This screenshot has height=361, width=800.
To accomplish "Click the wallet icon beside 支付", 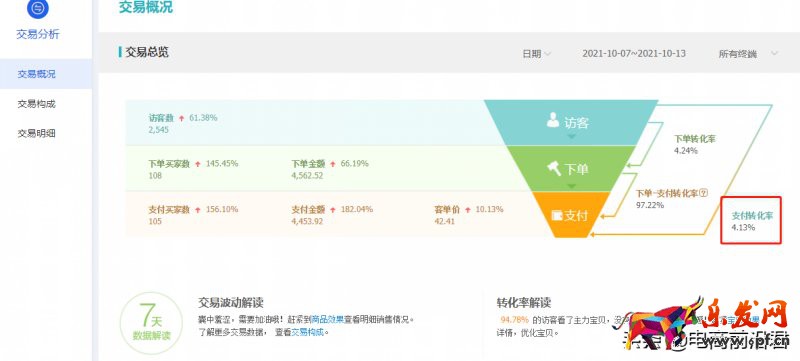I will click(557, 215).
